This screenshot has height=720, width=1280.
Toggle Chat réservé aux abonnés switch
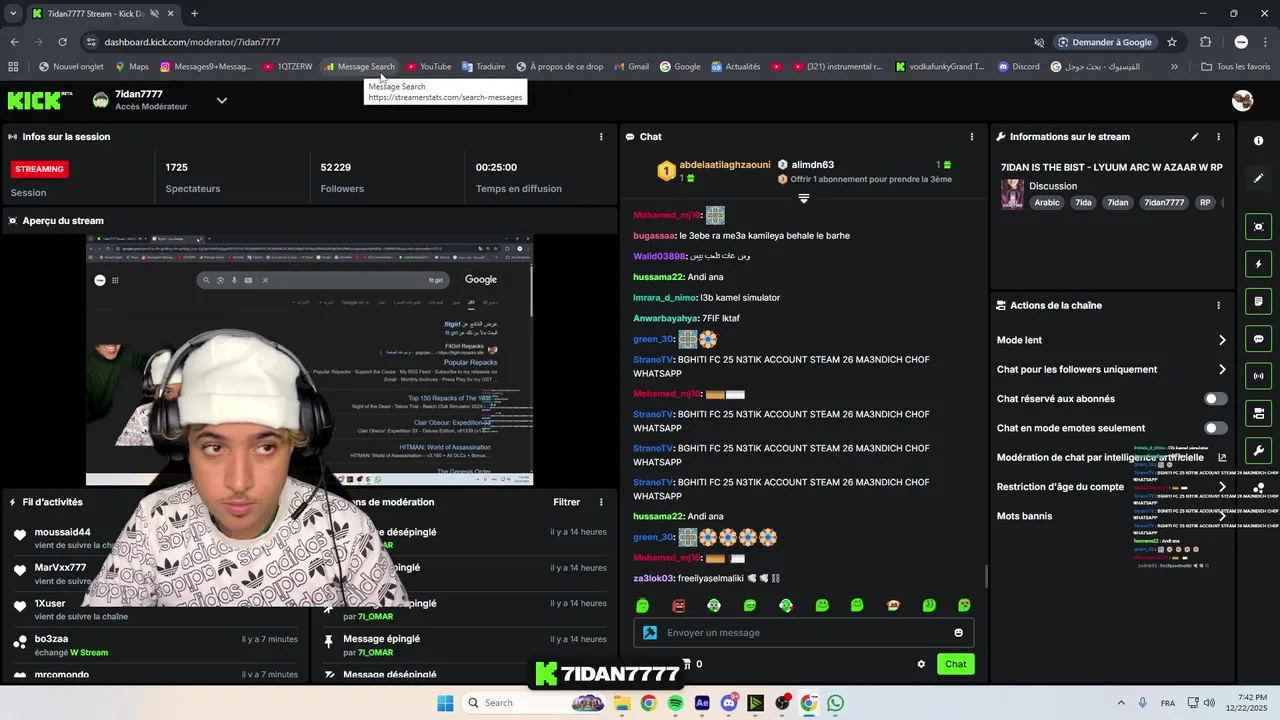[x=1215, y=399]
